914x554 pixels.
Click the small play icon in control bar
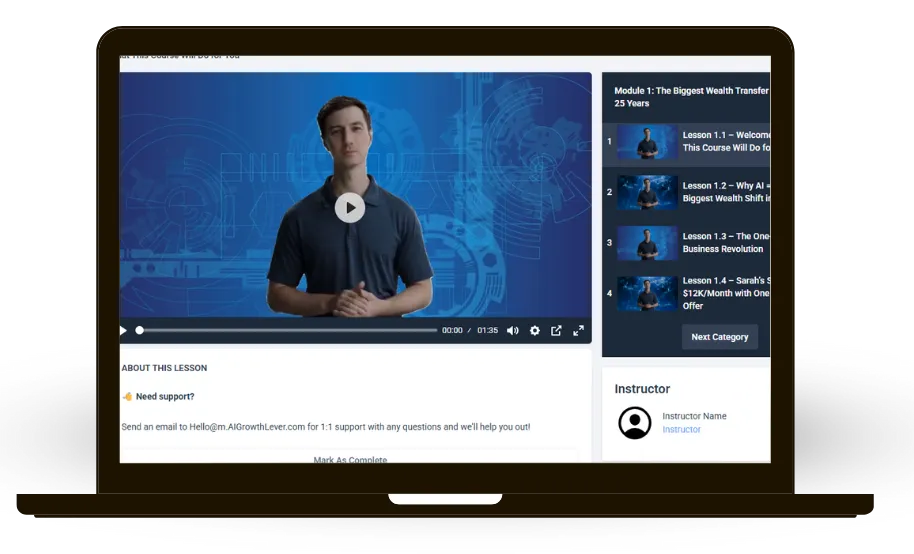point(123,331)
